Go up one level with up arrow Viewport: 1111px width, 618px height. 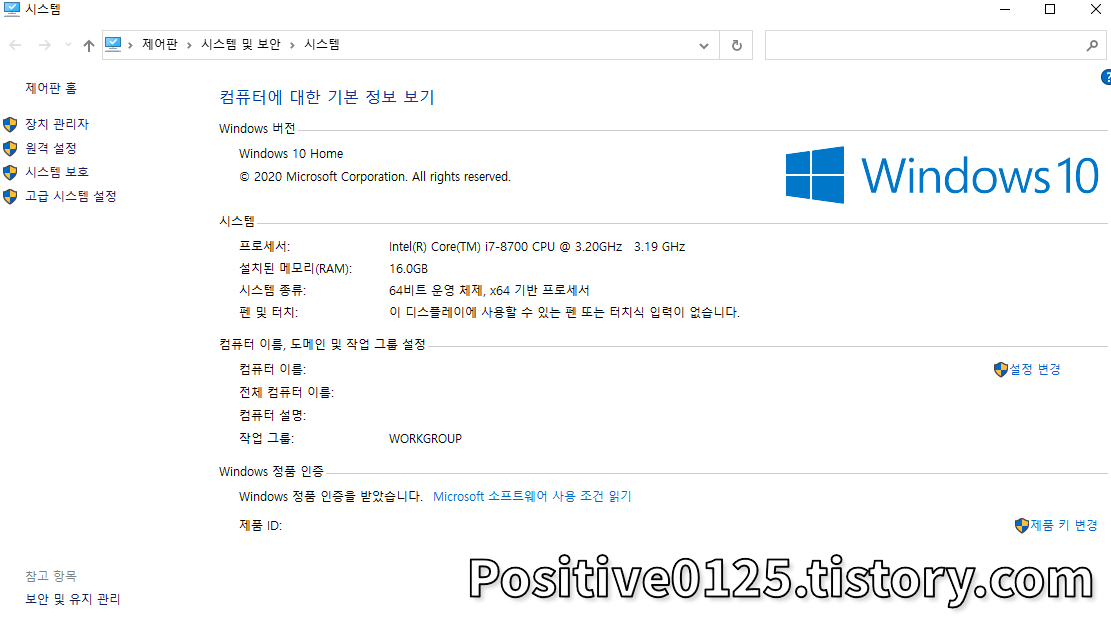tap(89, 45)
